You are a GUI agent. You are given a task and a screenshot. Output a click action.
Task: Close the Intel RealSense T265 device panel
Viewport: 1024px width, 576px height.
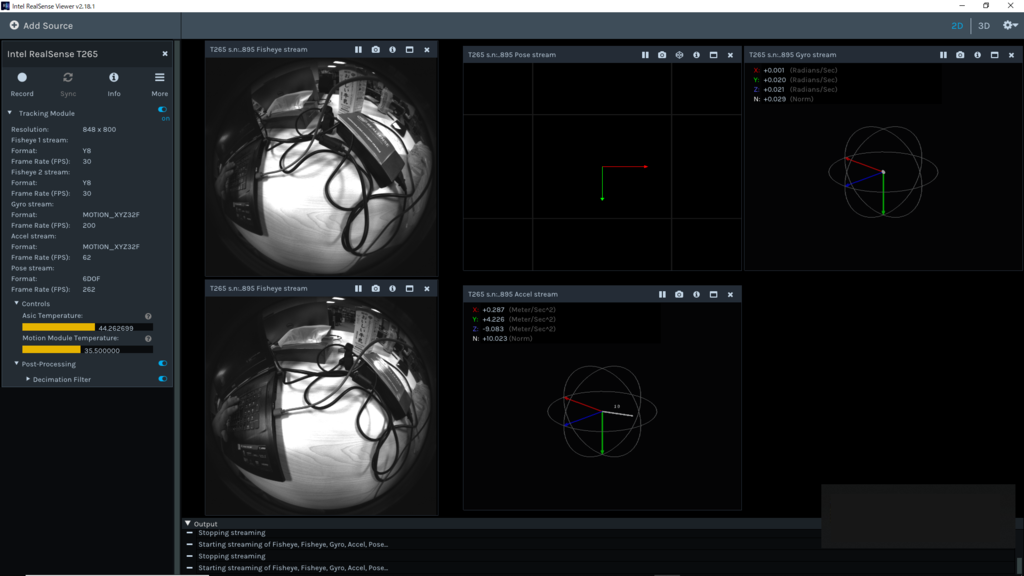coord(165,54)
